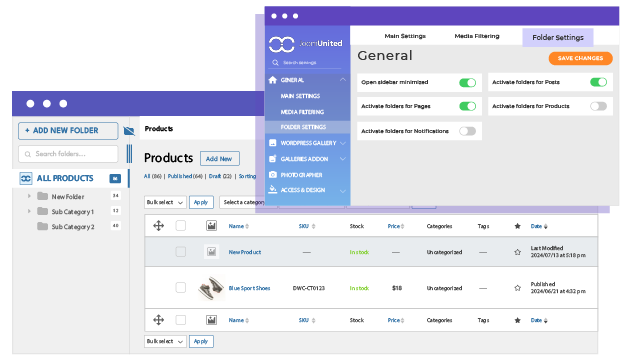Screen dimensions: 631x361
Task: Open the bottom Bulk select dropdown
Action: point(165,341)
